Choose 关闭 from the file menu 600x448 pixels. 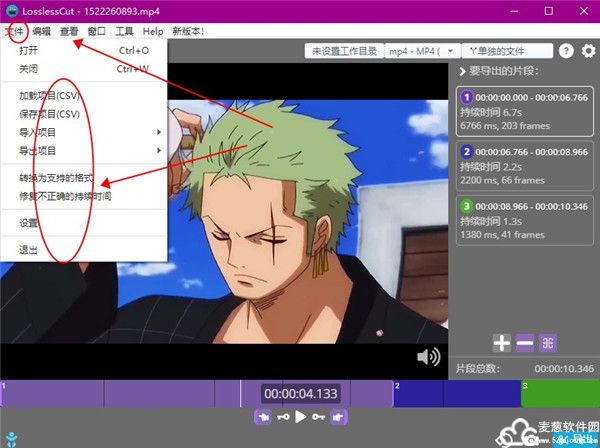(x=84, y=69)
